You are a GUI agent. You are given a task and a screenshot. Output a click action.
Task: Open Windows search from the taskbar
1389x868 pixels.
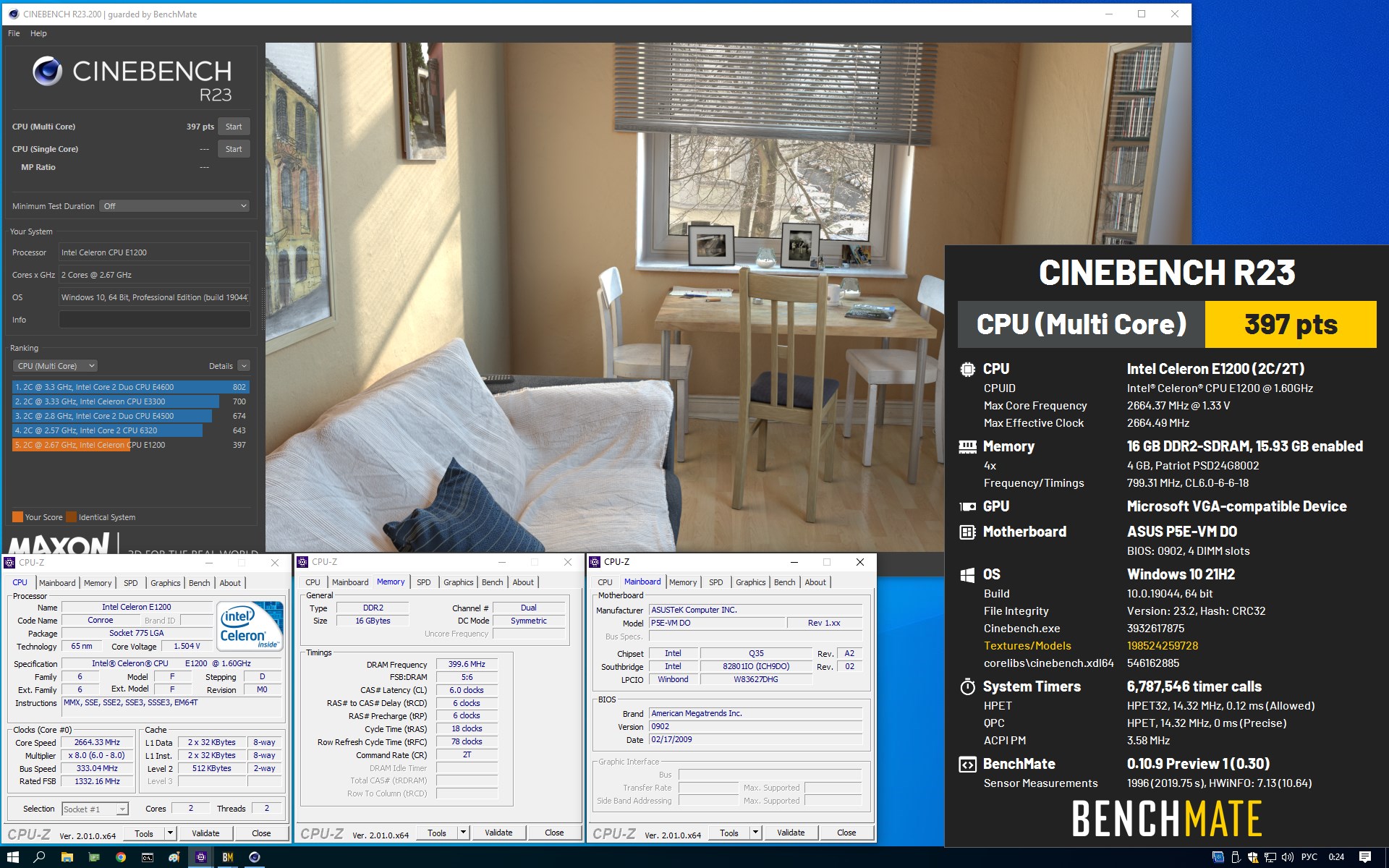[x=40, y=857]
